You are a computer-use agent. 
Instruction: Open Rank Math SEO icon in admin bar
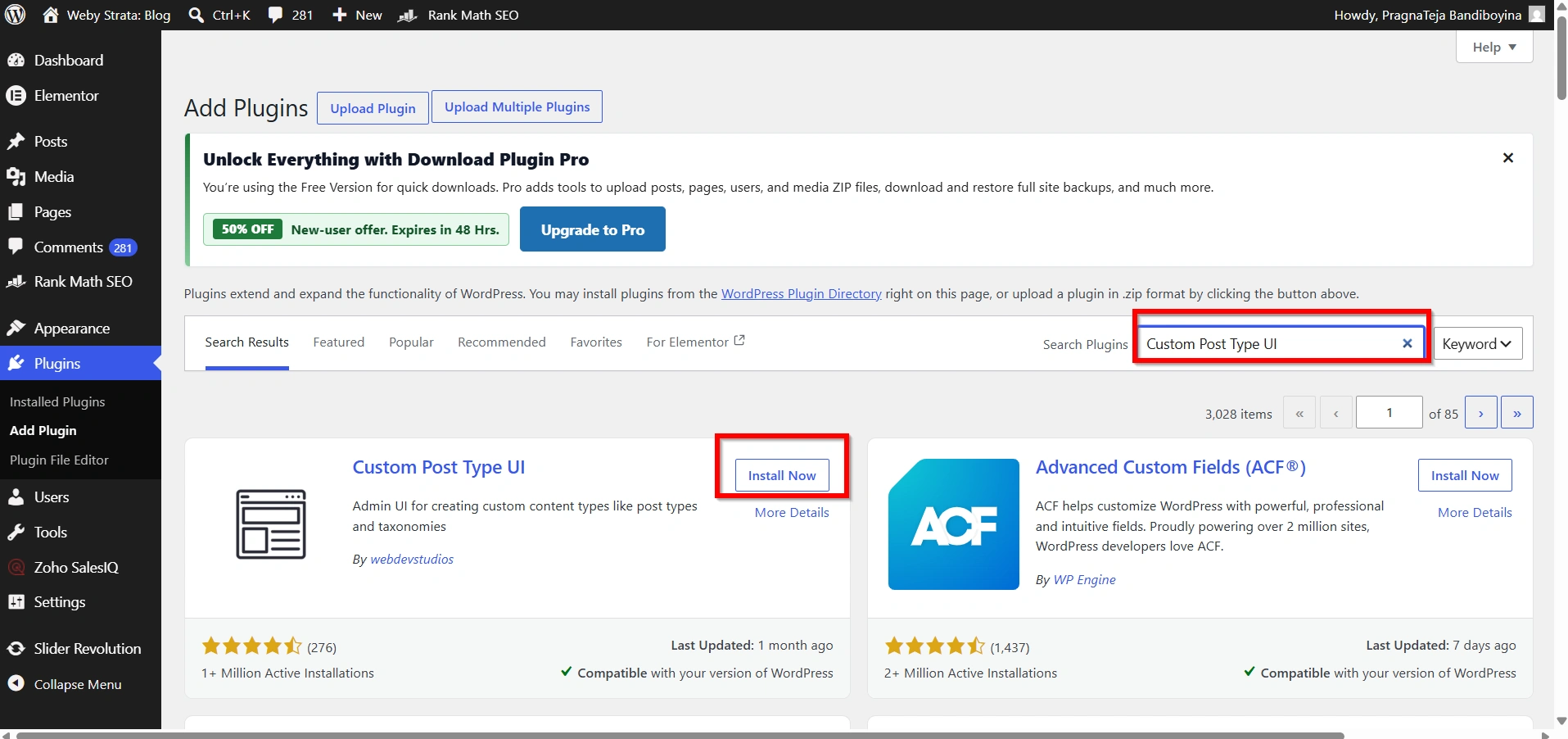[408, 15]
